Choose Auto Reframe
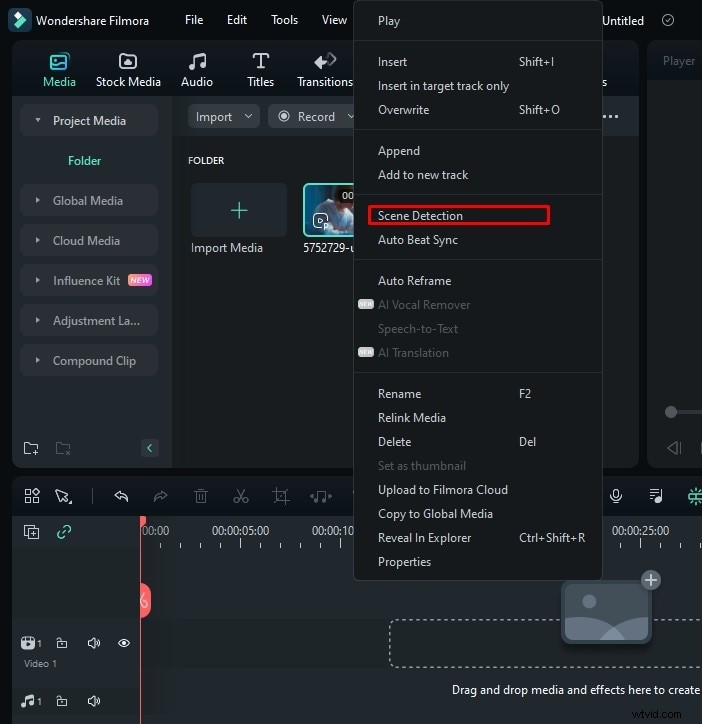The height and width of the screenshot is (724, 702). (478, 280)
